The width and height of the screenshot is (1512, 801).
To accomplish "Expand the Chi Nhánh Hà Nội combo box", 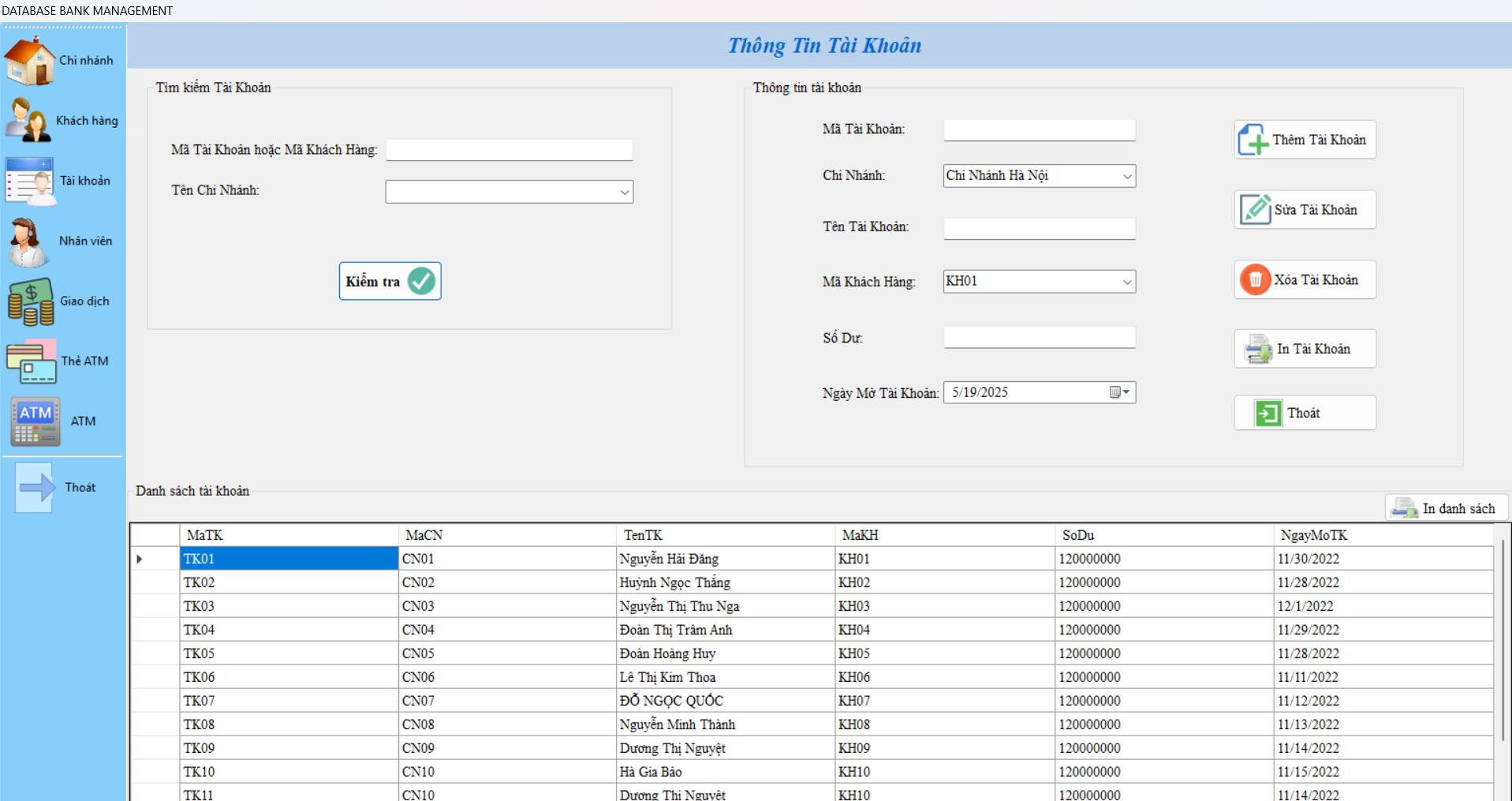I will pos(1126,176).
